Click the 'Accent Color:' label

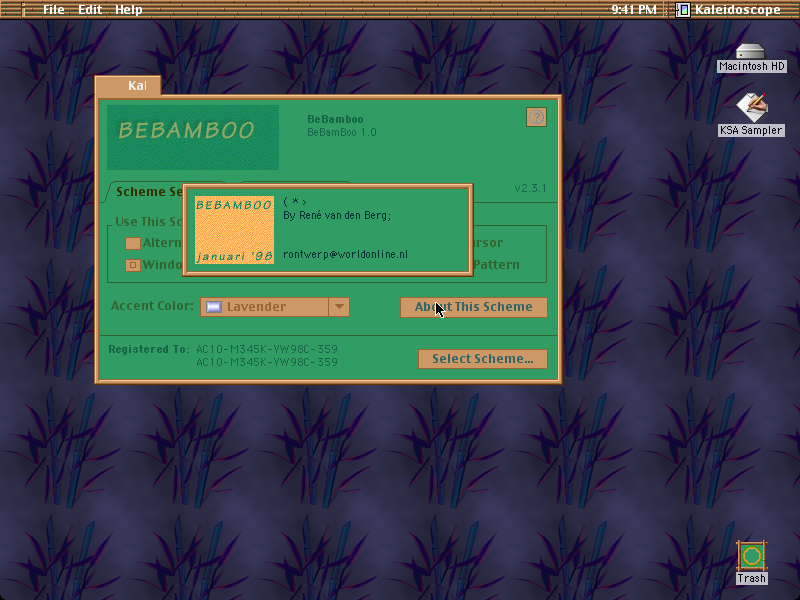[x=153, y=306]
